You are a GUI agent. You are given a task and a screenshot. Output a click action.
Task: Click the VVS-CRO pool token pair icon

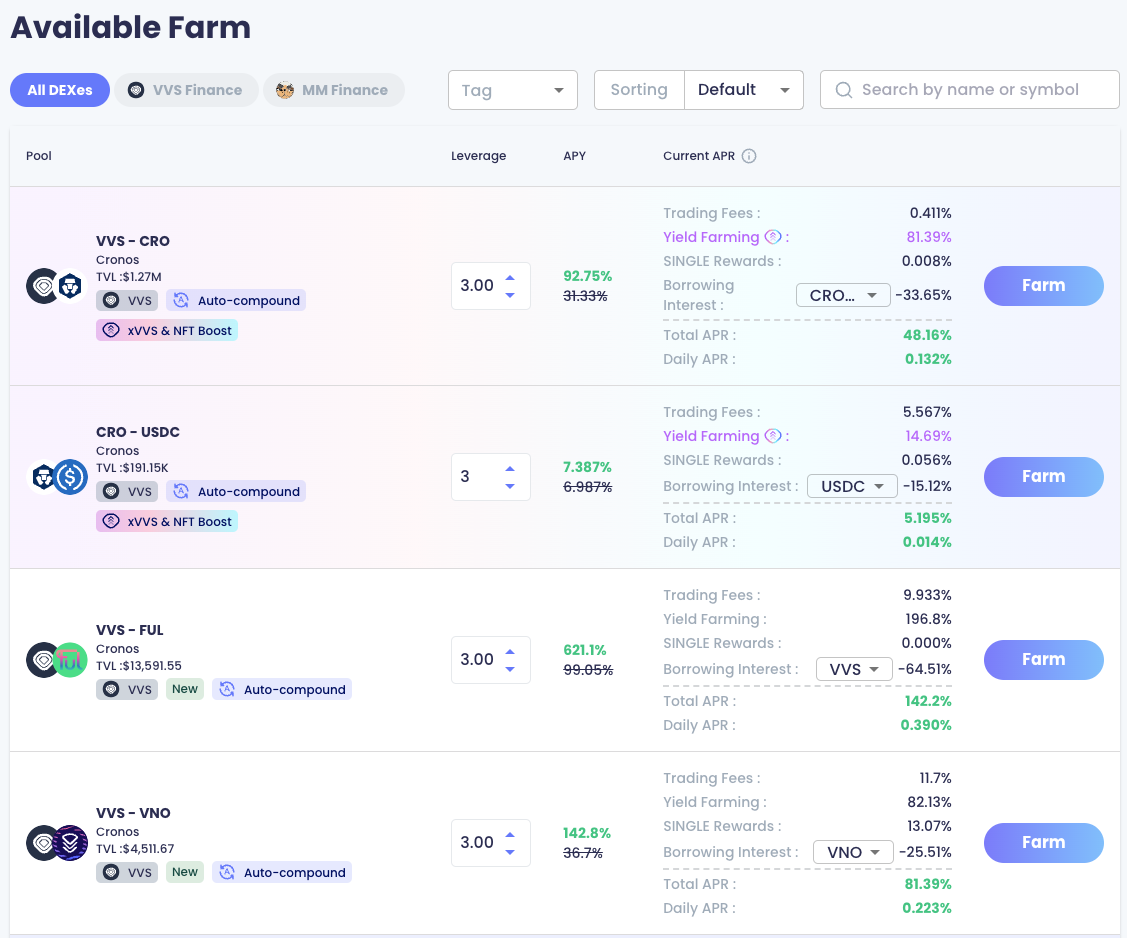tap(54, 286)
